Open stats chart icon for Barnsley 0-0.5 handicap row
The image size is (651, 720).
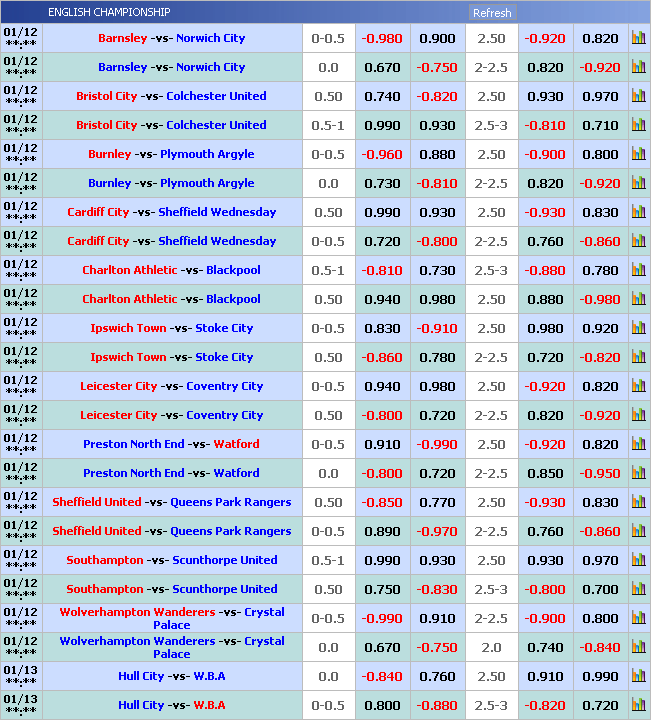[638, 38]
